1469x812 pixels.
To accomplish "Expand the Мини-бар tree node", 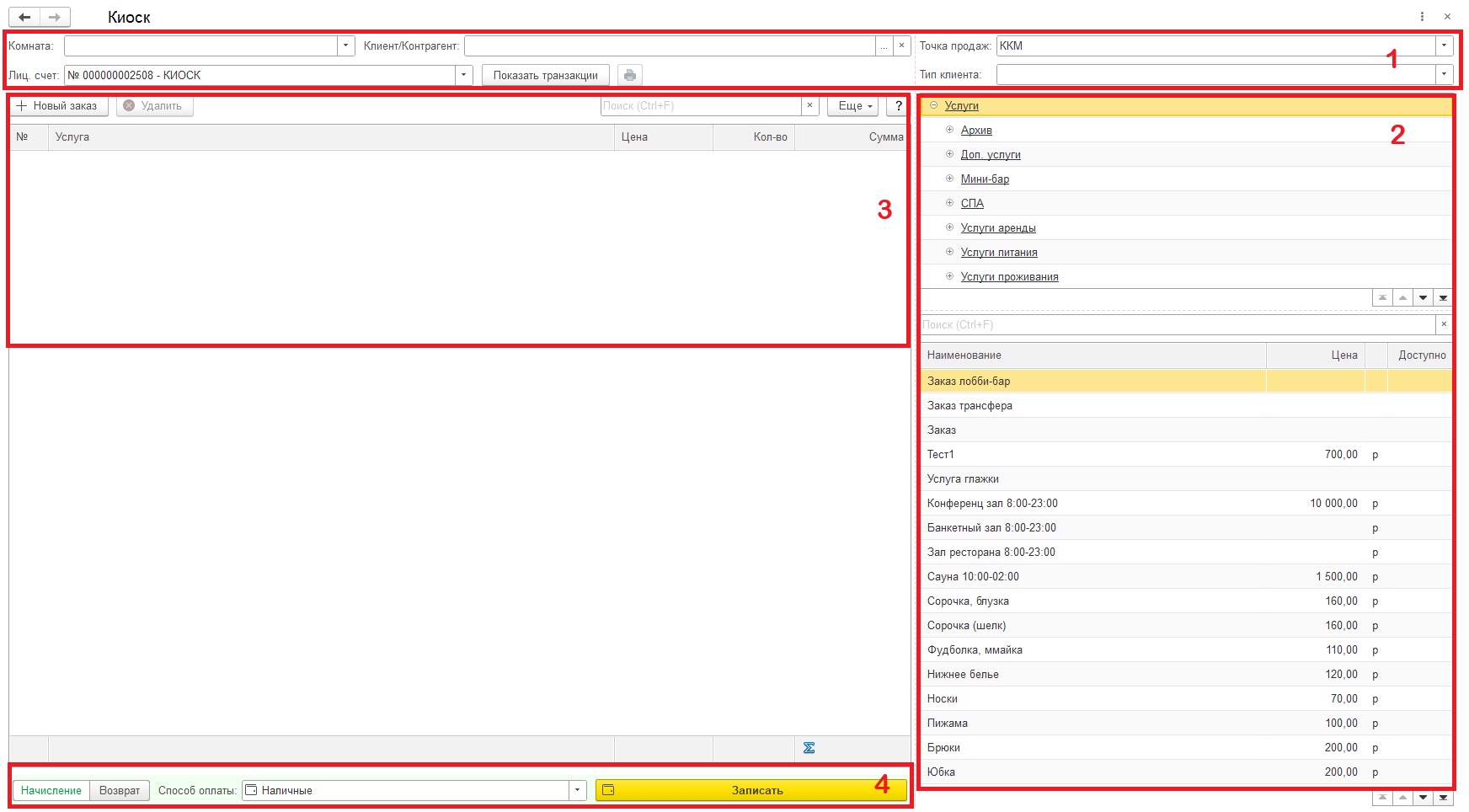I will tap(949, 179).
